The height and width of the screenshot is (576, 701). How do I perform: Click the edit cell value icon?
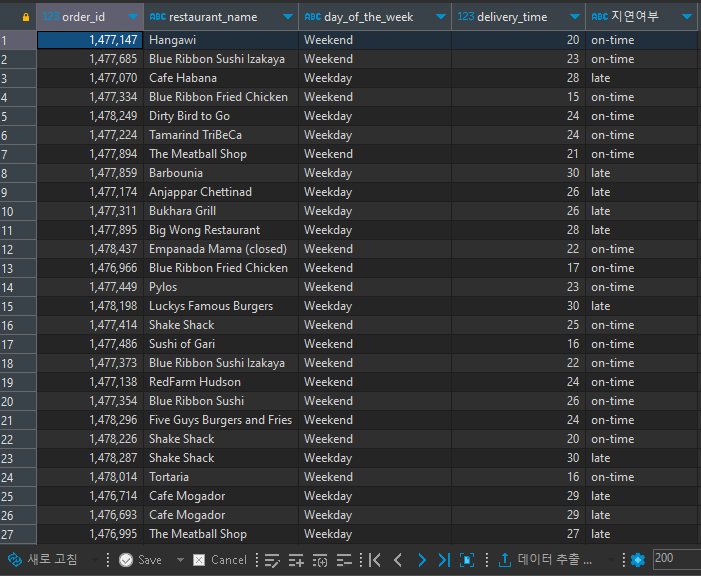[x=272, y=560]
